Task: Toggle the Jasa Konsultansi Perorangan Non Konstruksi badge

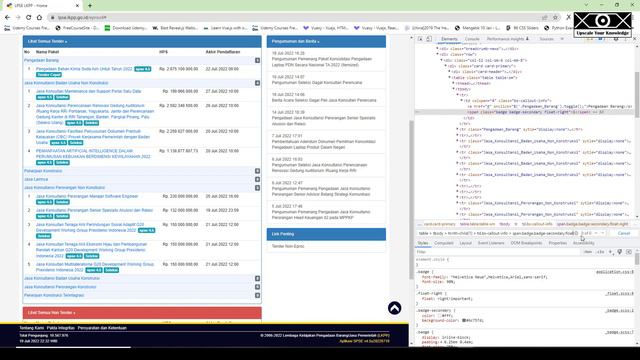Action: (x=258, y=188)
